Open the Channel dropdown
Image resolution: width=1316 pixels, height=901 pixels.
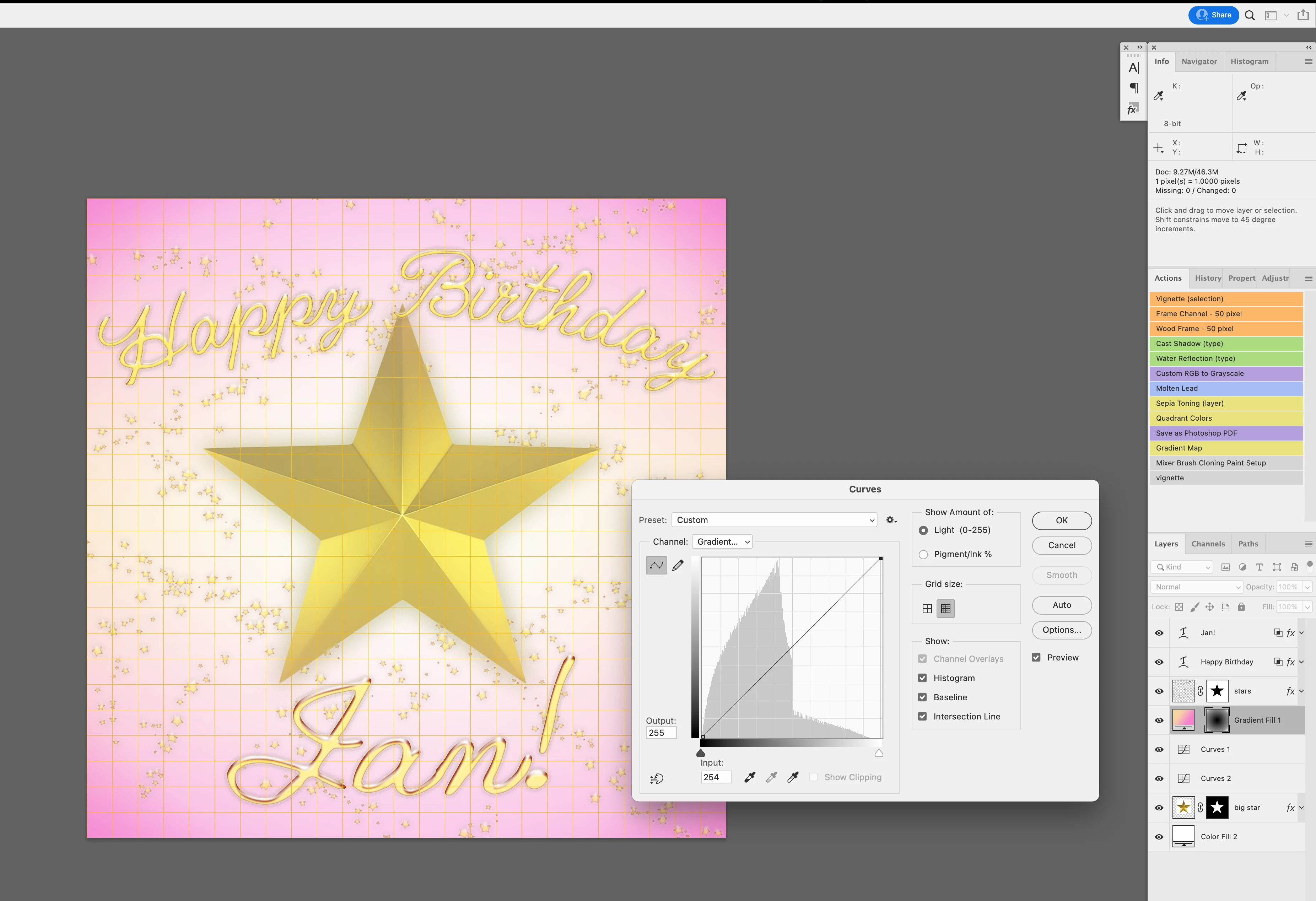(723, 541)
